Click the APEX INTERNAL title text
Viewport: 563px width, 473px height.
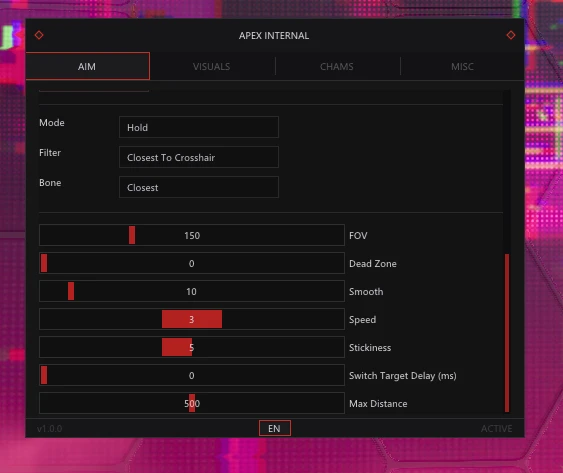pyautogui.click(x=274, y=36)
